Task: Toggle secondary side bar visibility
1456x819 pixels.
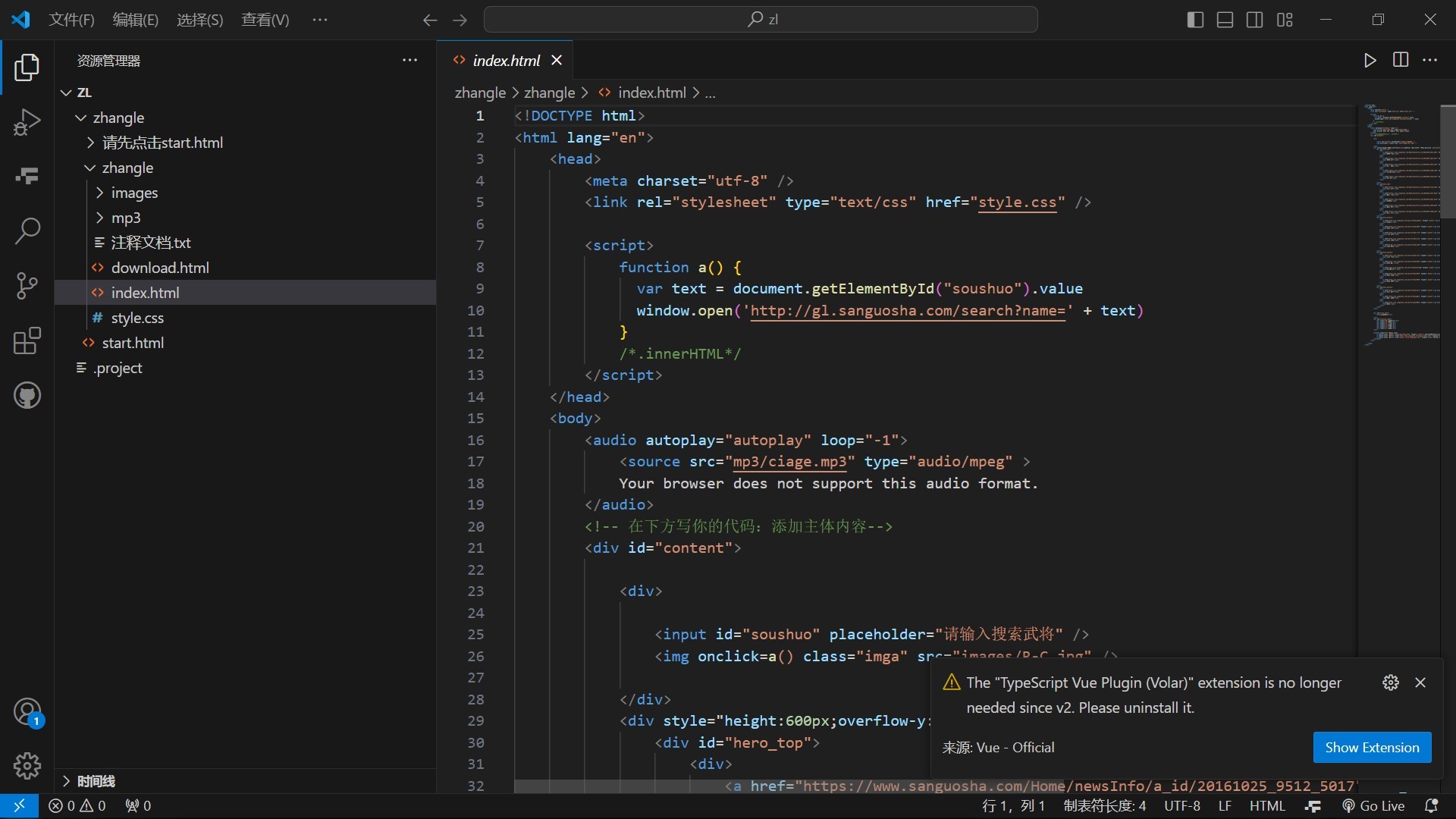Action: tap(1255, 20)
